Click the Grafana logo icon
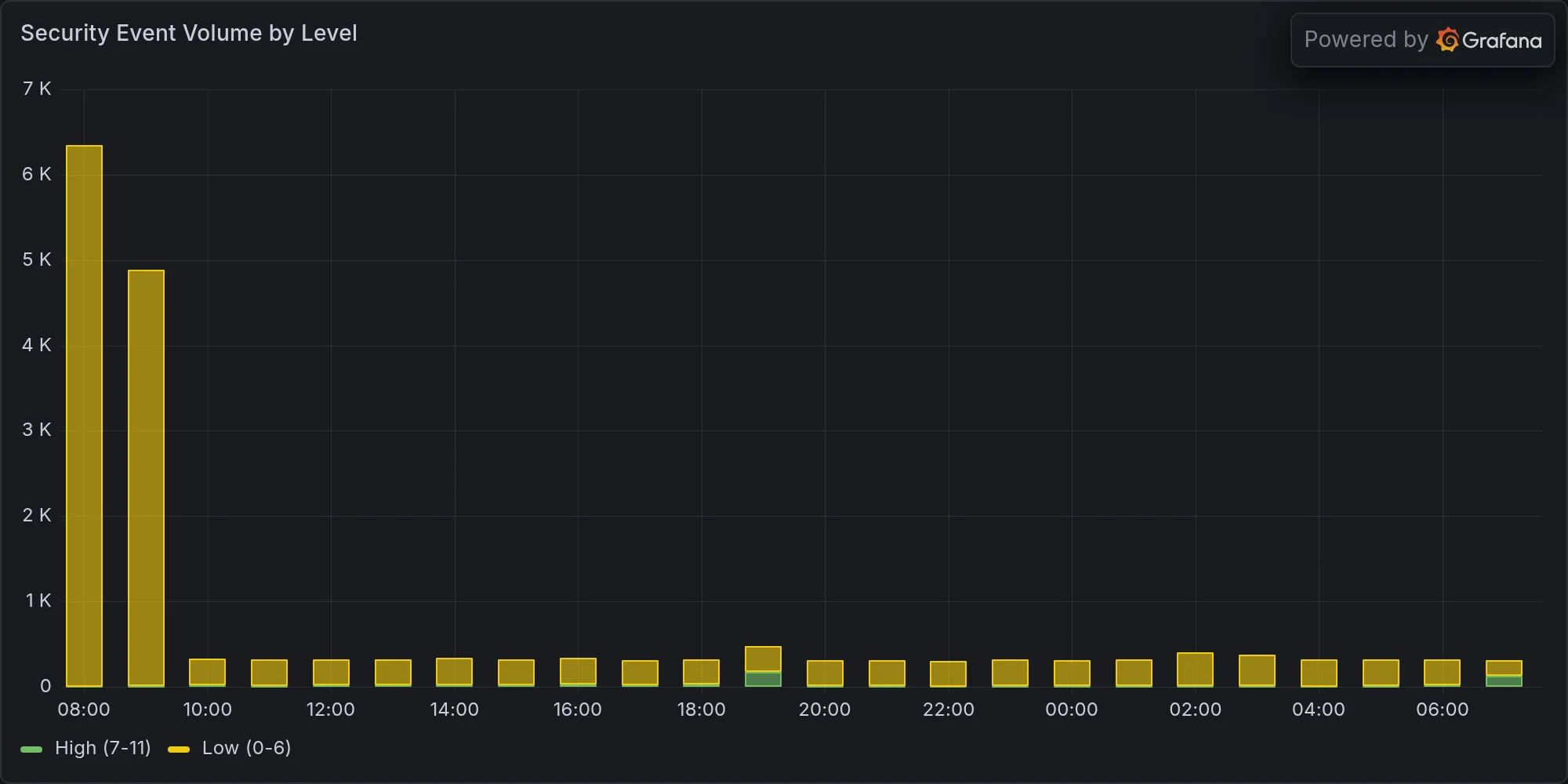Screen dimensions: 1568x784 click(1447, 40)
